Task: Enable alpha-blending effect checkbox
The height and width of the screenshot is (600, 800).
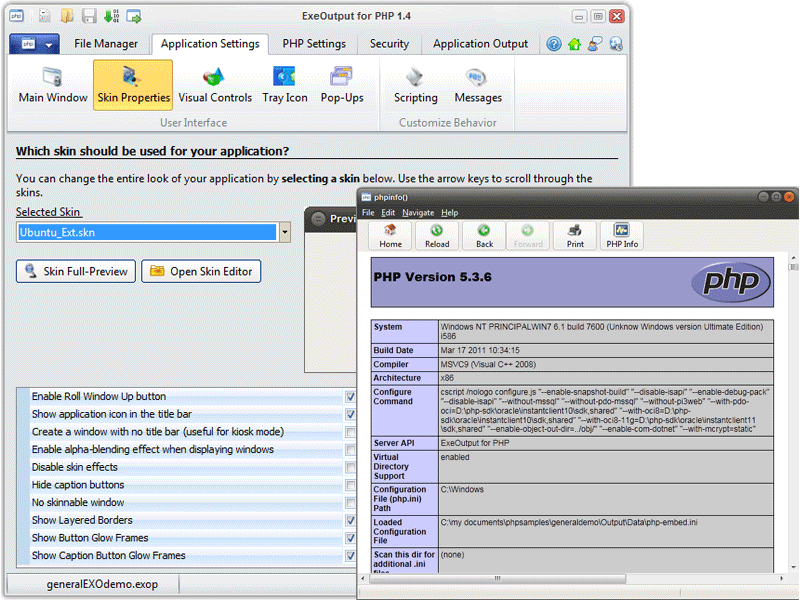Action: click(x=351, y=449)
